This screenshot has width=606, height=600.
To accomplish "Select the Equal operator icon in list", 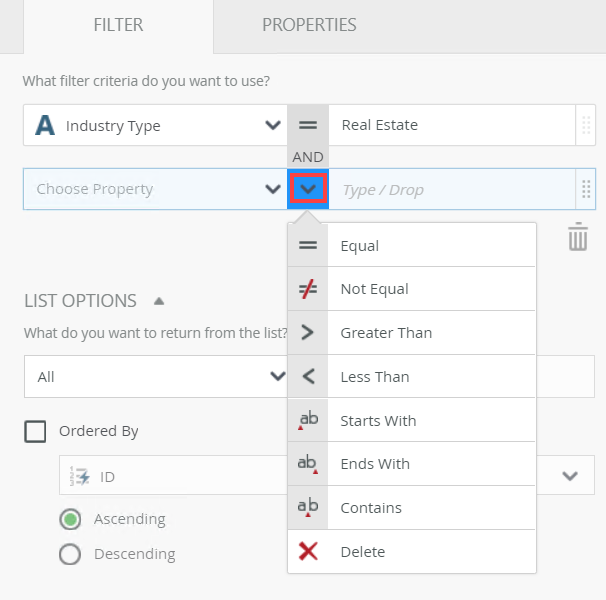I will pos(308,245).
